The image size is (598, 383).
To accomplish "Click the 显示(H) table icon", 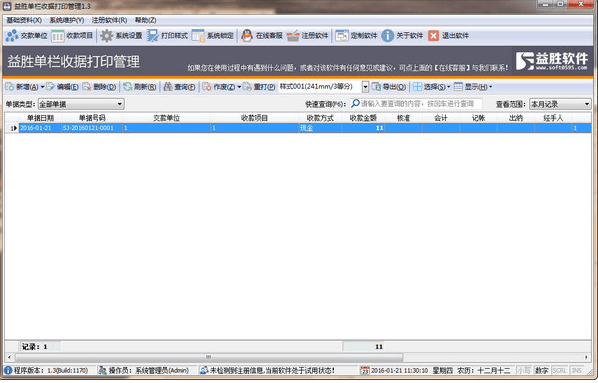I will (x=458, y=87).
